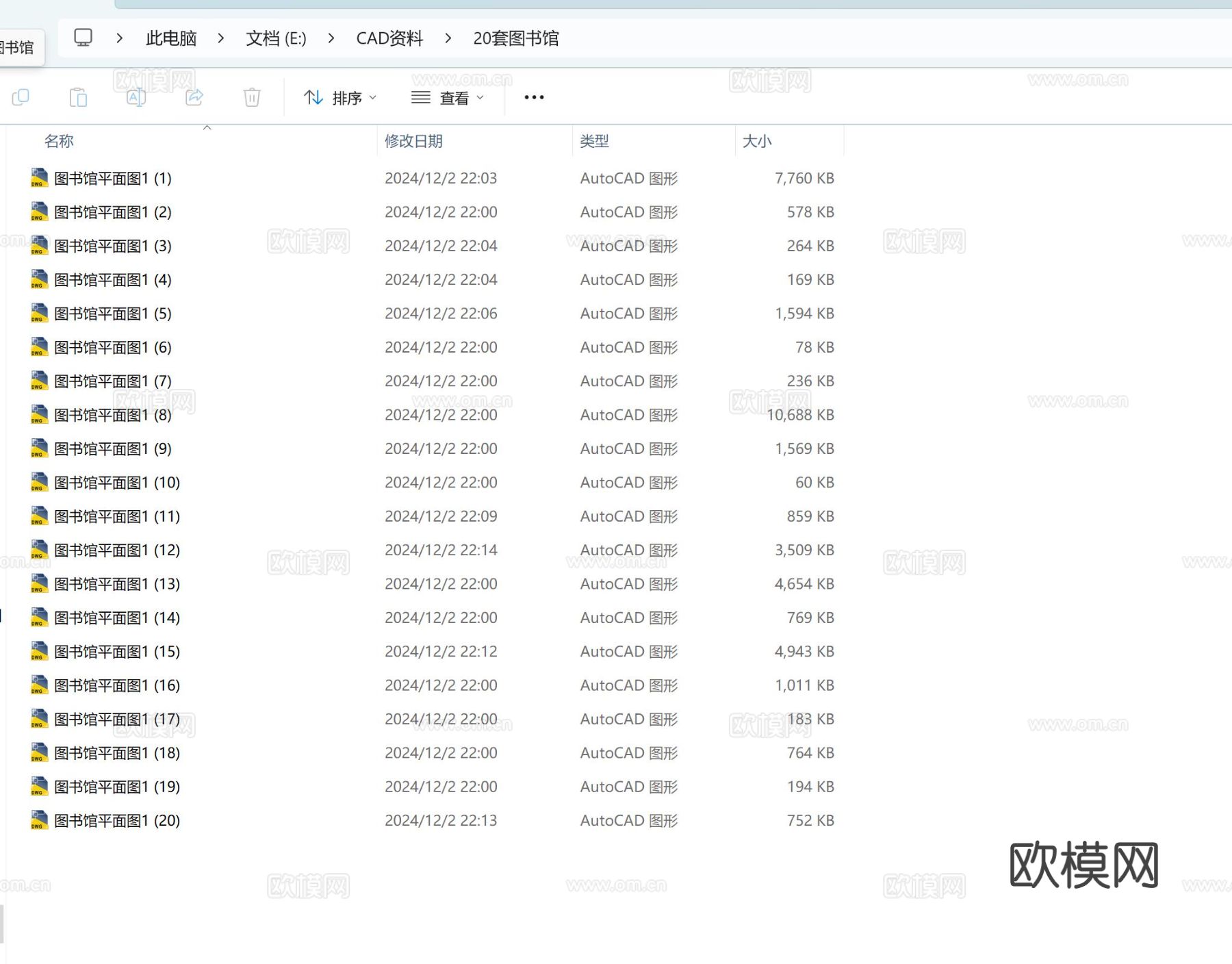Expand the chevron after CAD资料
Viewport: 1232px width, 964px height.
[448, 38]
